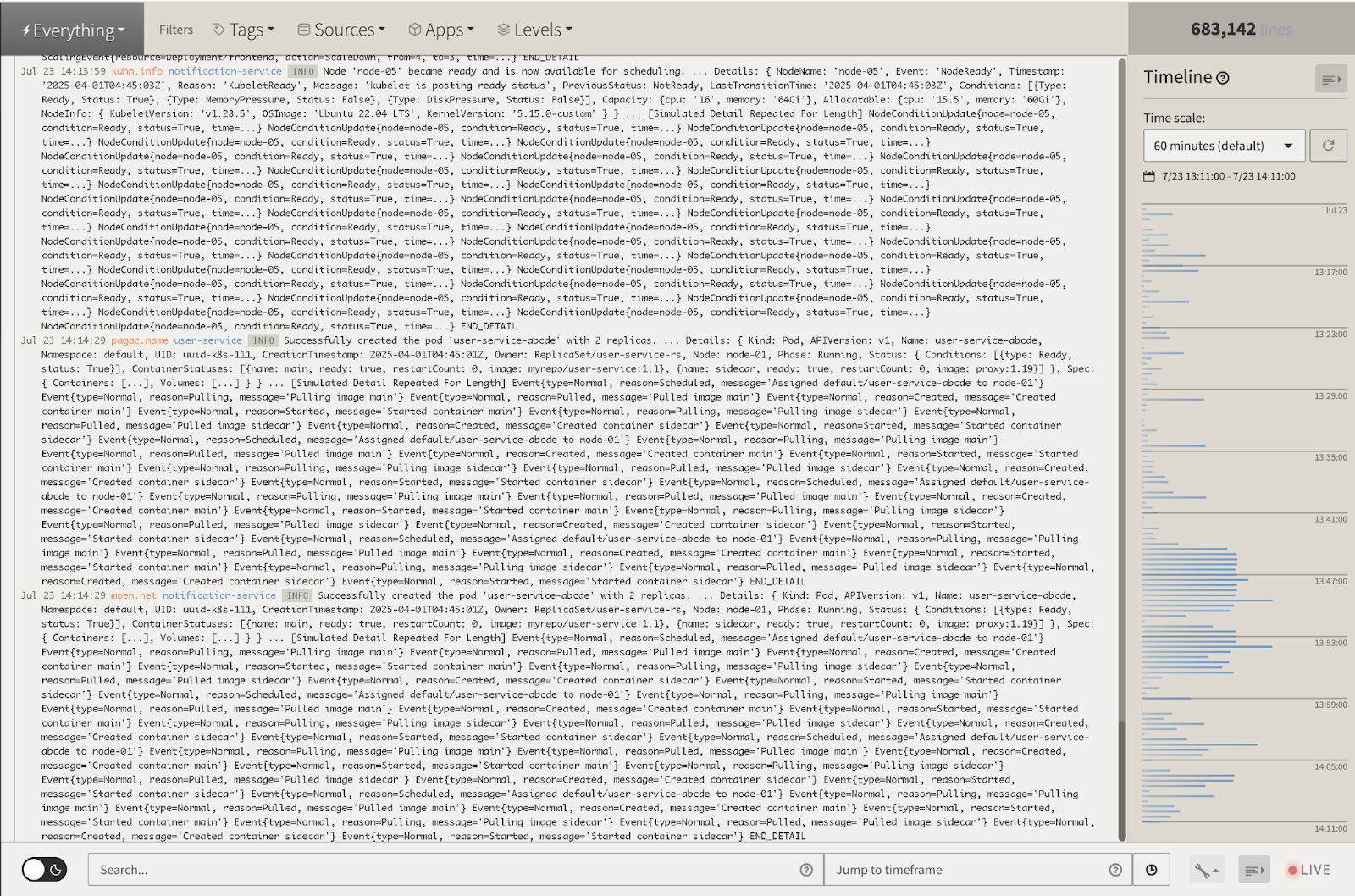The image size is (1355, 896).
Task: Click the 14:05:00 timeline marker
Action: (1330, 766)
